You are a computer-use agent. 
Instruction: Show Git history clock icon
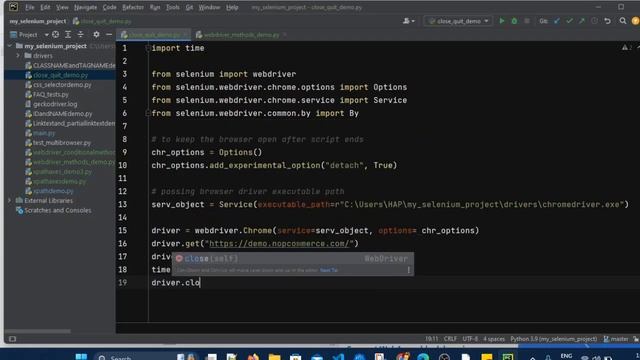tap(594, 21)
